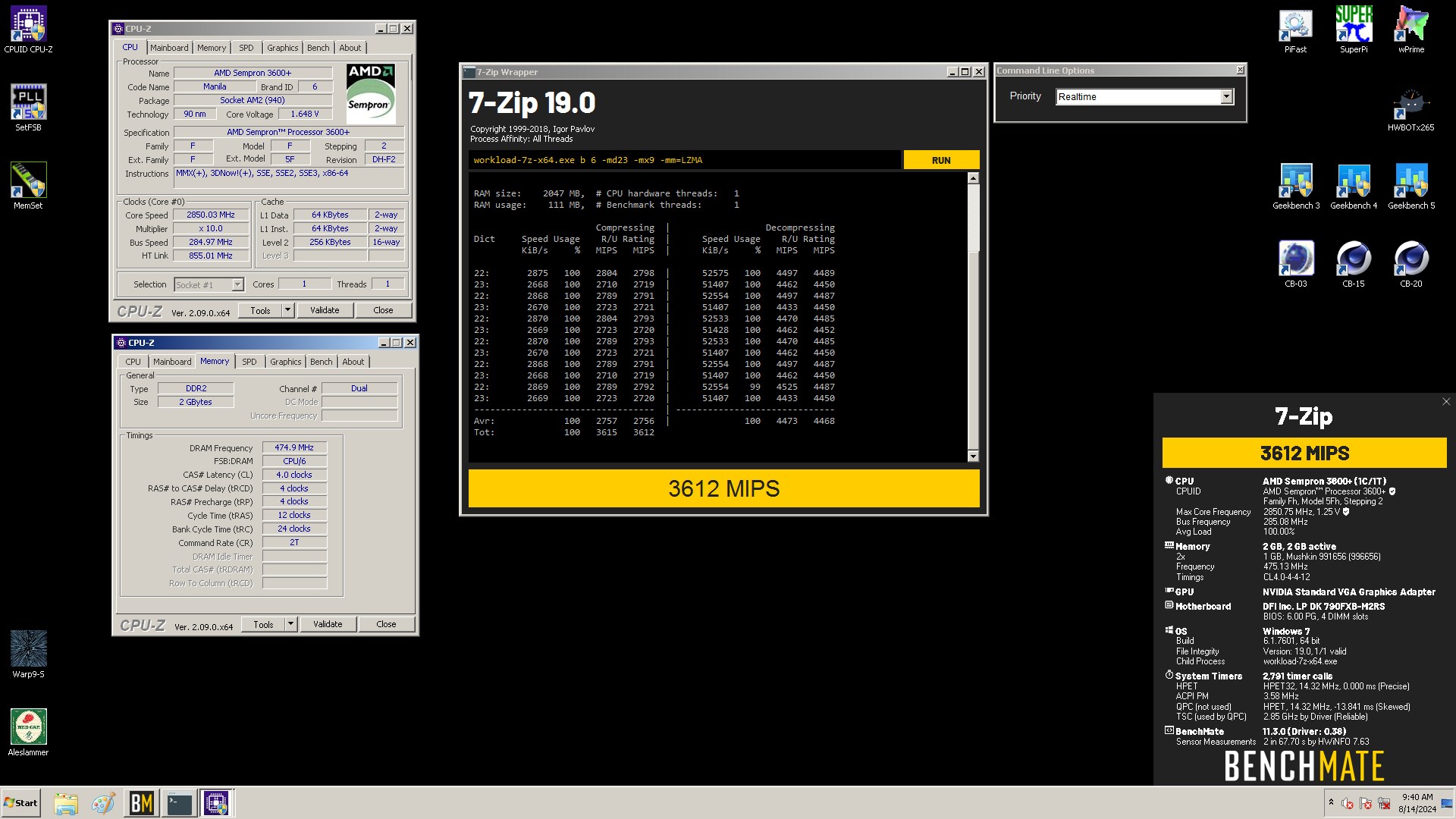Image resolution: width=1456 pixels, height=819 pixels.
Task: Open Geekbench 3 shortcut
Action: [x=1296, y=187]
